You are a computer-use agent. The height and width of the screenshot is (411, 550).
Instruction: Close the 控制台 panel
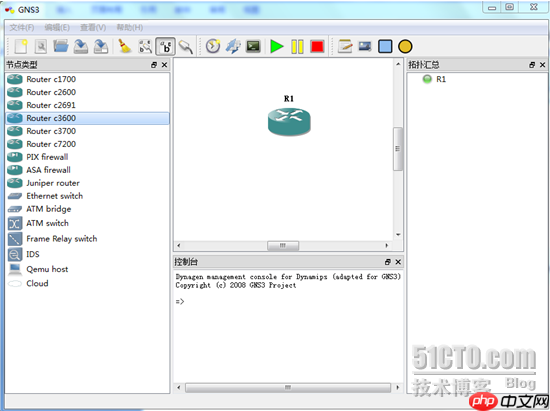tap(398, 262)
